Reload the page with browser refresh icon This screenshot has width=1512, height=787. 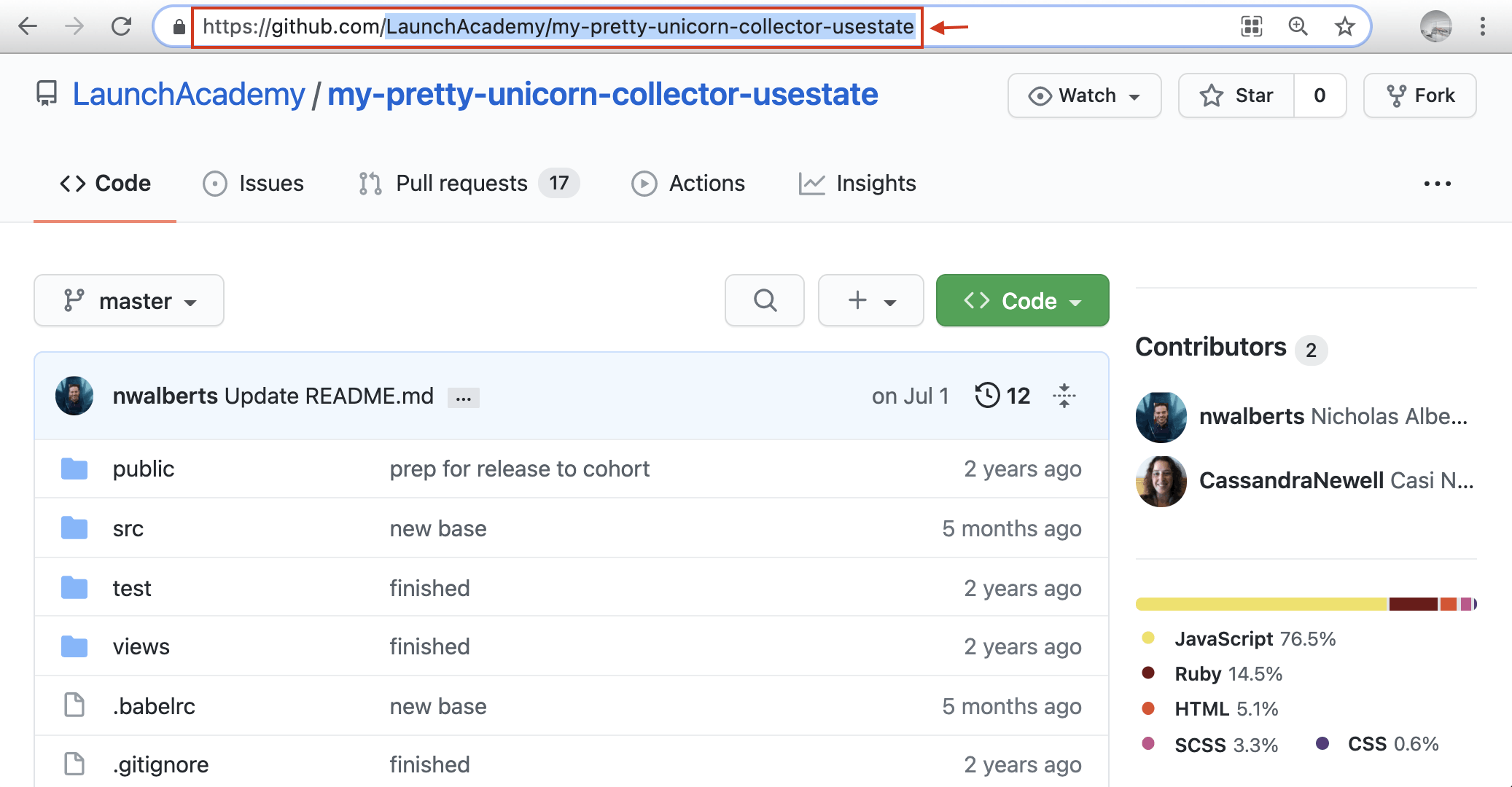(x=122, y=26)
